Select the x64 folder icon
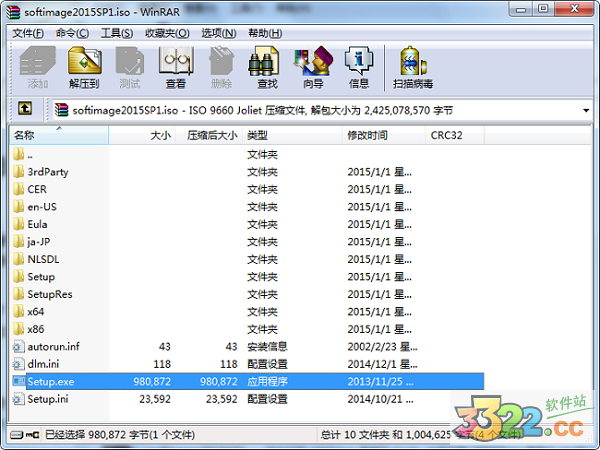The width and height of the screenshot is (600, 450). click(x=18, y=311)
